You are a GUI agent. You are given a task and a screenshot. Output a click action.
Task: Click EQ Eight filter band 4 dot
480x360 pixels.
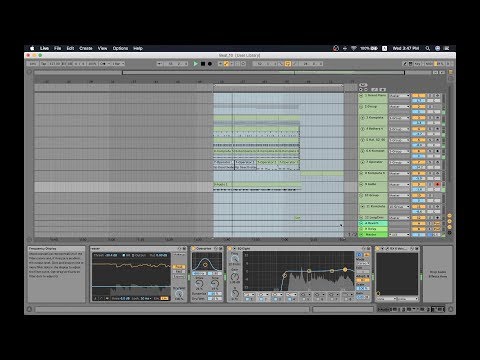345,269
